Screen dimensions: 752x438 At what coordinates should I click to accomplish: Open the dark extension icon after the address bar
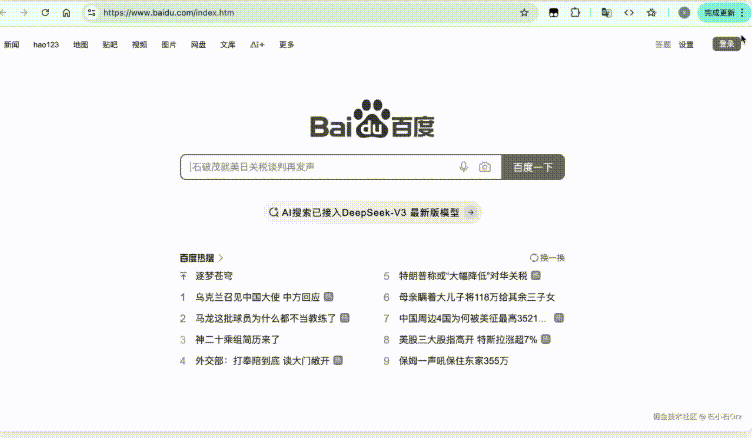click(553, 12)
